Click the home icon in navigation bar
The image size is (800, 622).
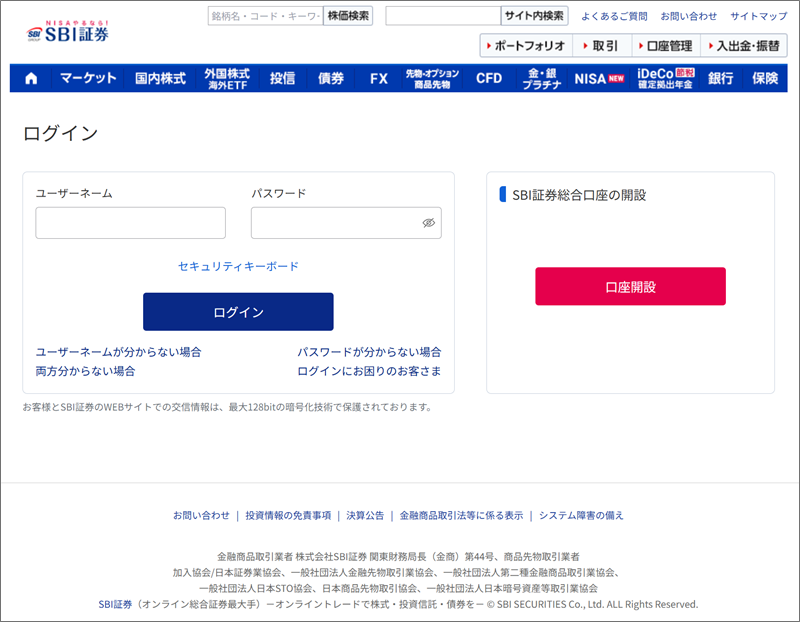(31, 78)
